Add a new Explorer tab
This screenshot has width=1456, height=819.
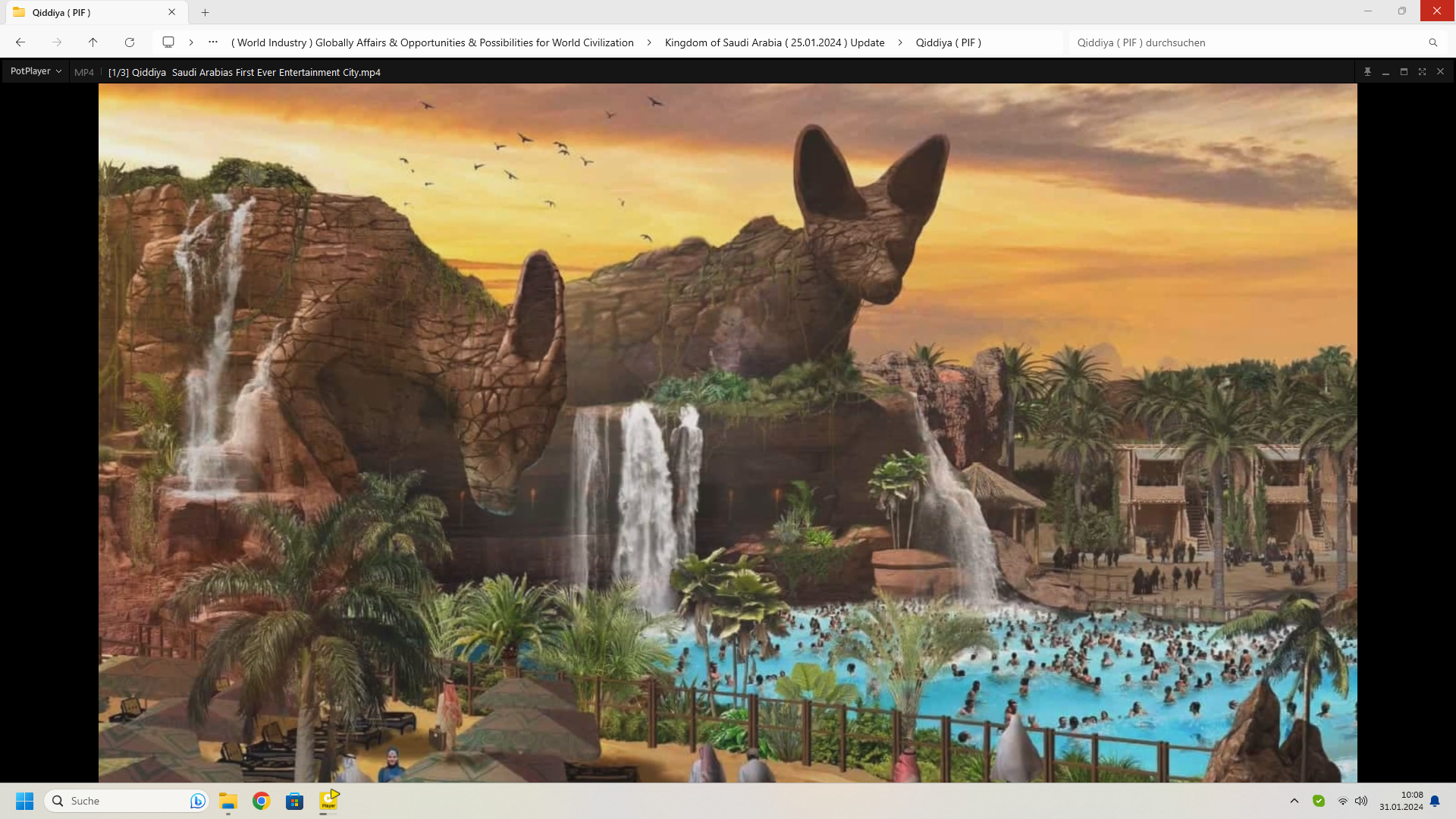coord(205,12)
